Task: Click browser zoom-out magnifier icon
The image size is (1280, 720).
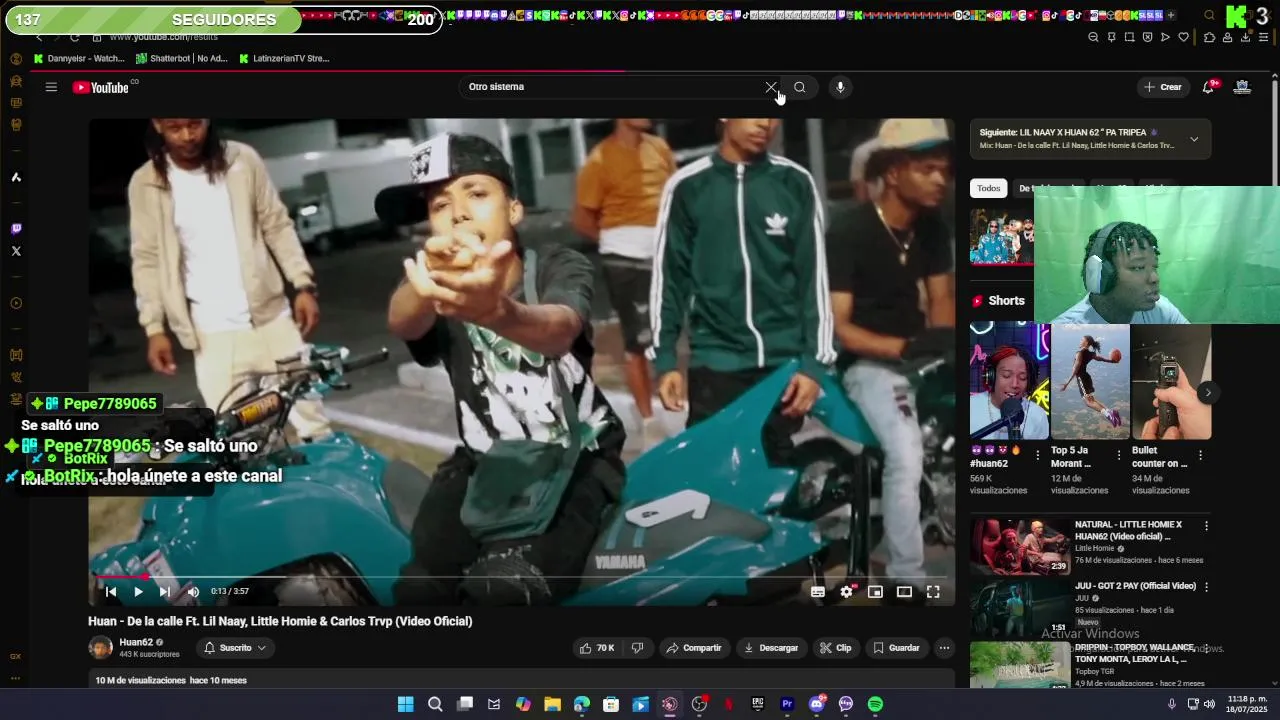Action: point(1093,37)
